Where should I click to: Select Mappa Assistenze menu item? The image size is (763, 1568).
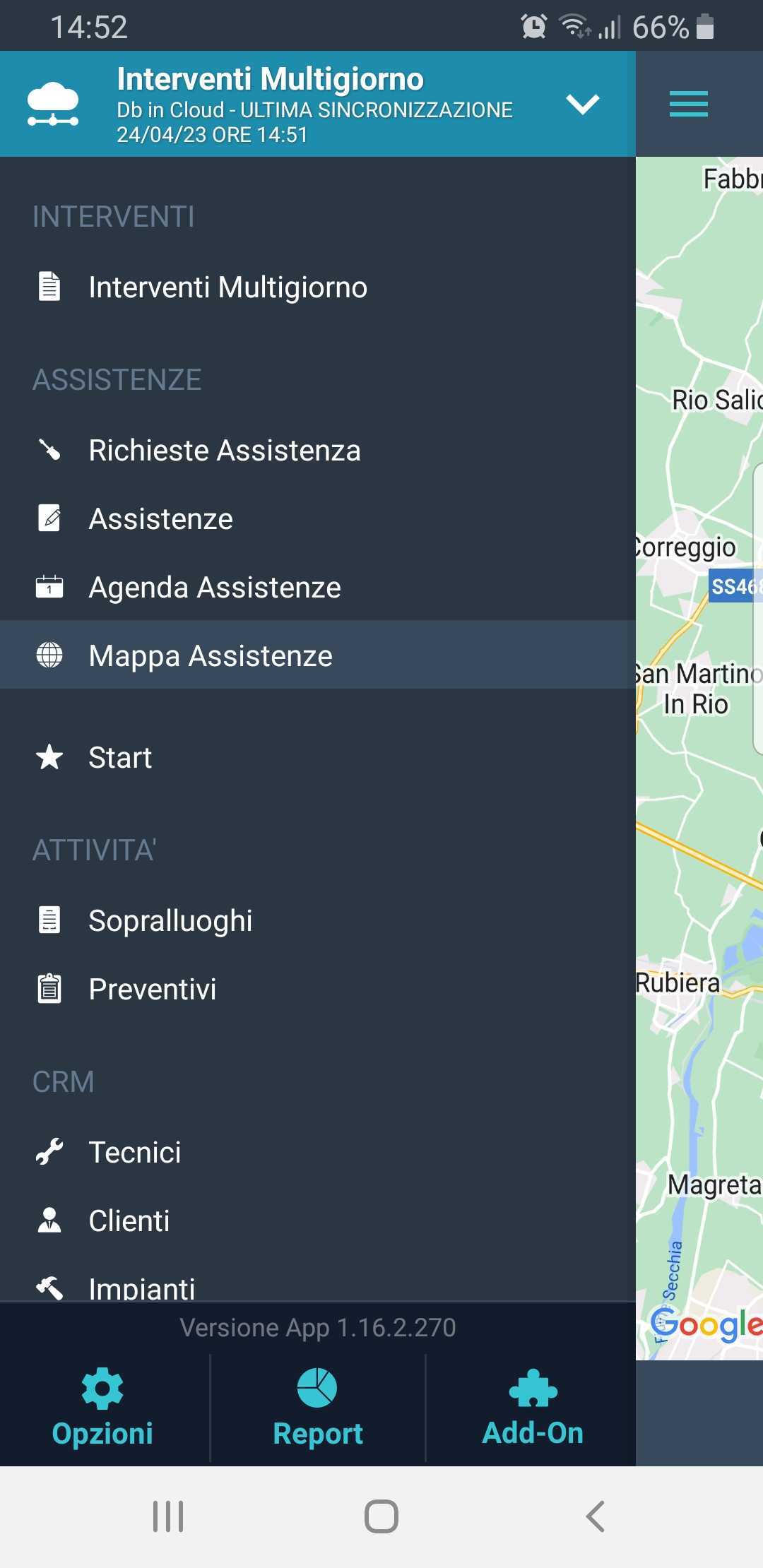pyautogui.click(x=211, y=655)
